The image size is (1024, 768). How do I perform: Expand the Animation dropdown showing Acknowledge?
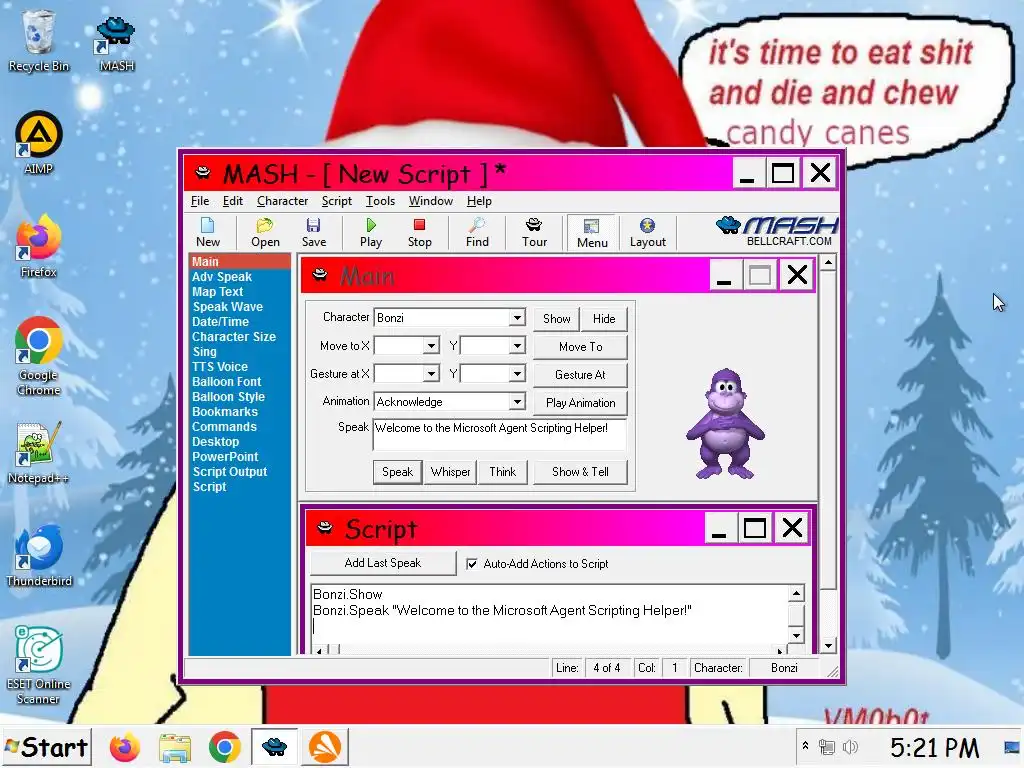[x=517, y=402]
